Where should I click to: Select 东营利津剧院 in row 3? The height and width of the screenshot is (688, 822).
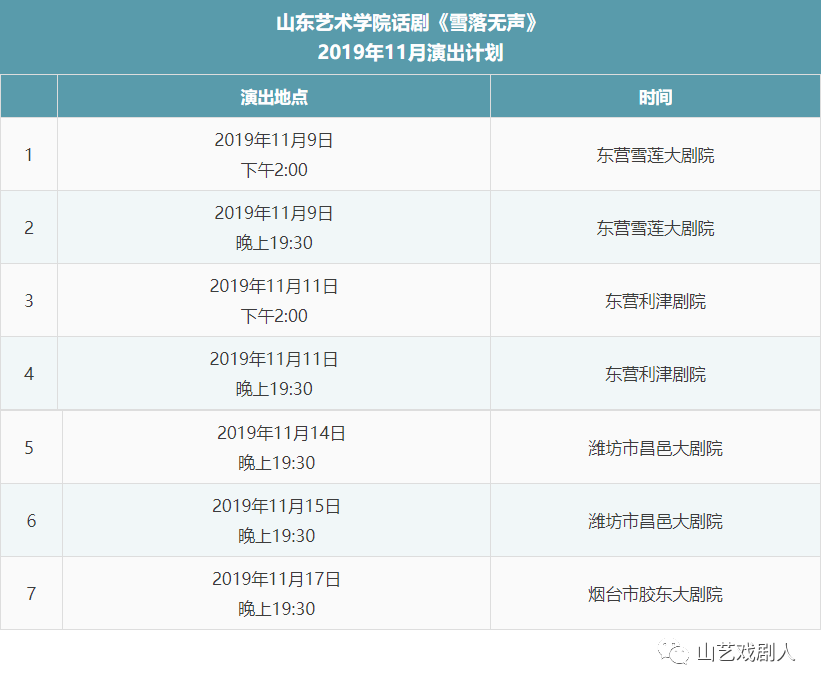(x=655, y=301)
